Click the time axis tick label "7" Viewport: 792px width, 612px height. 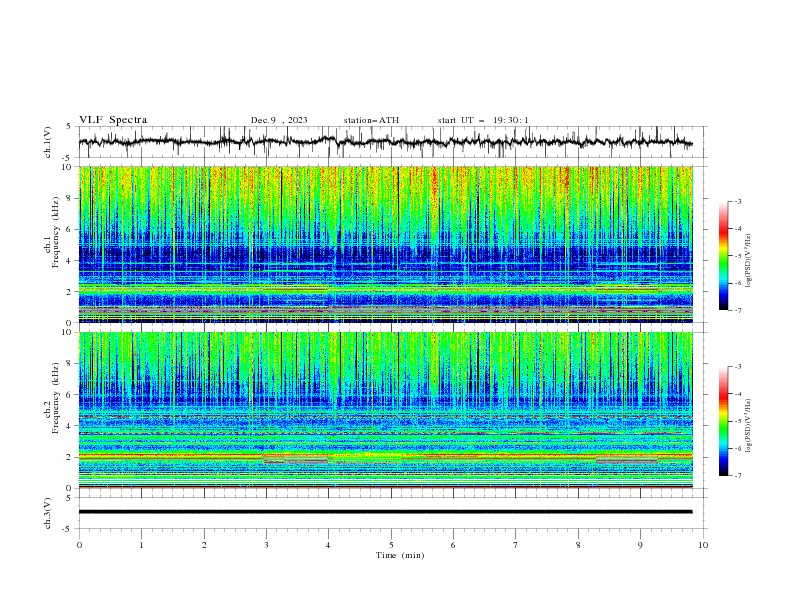click(x=516, y=545)
